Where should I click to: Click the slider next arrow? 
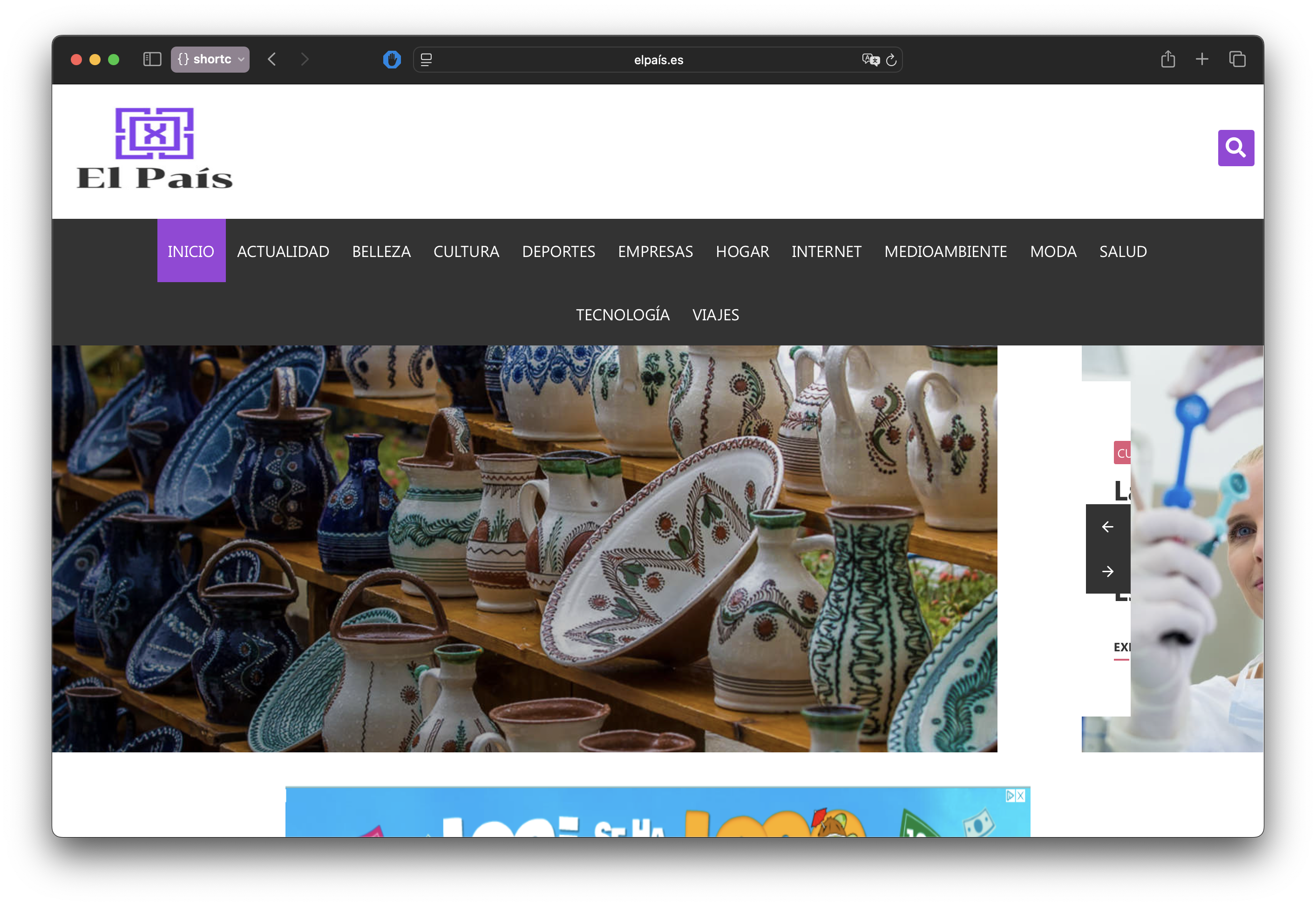1107,571
